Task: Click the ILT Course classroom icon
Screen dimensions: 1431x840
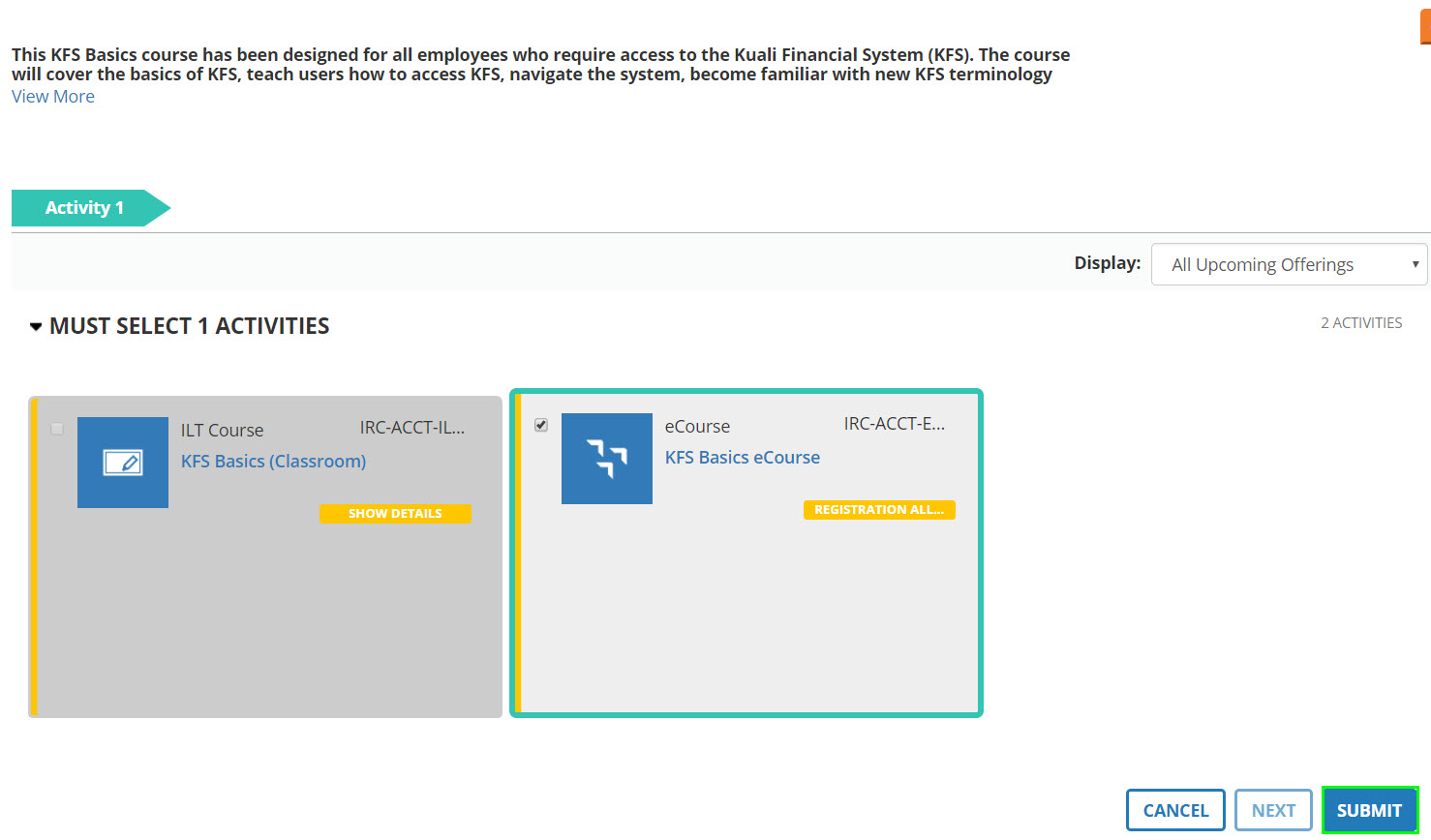Action: click(123, 463)
